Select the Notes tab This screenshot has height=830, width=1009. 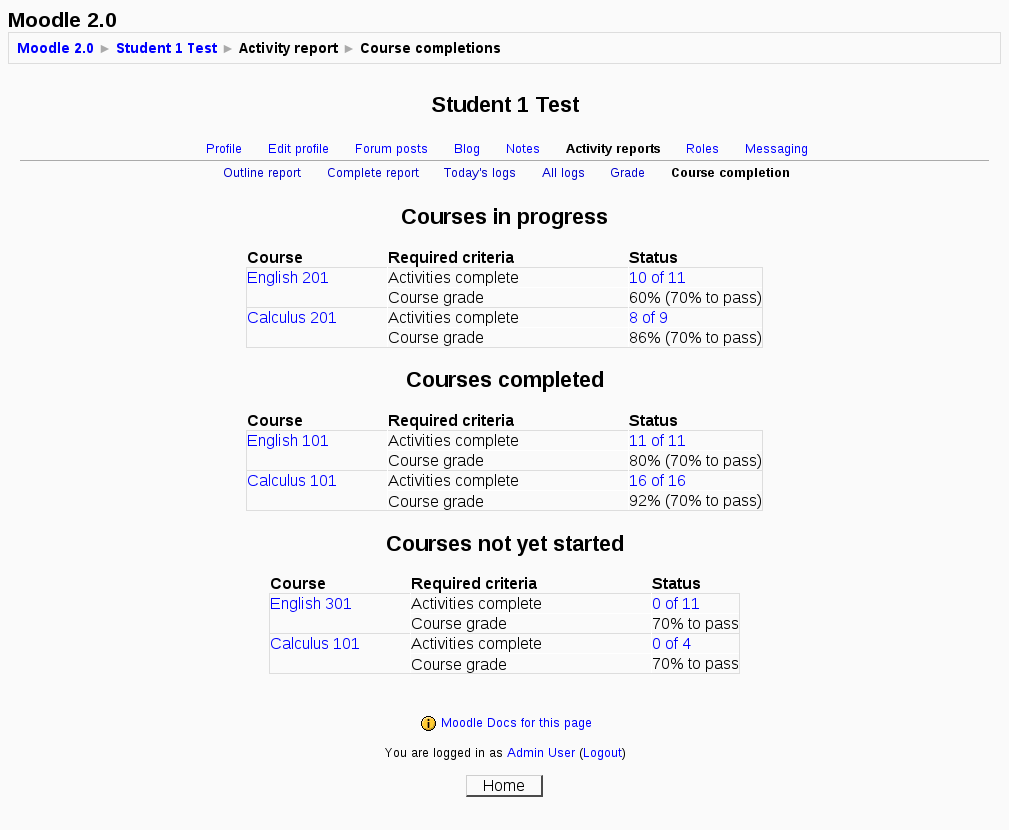click(523, 149)
